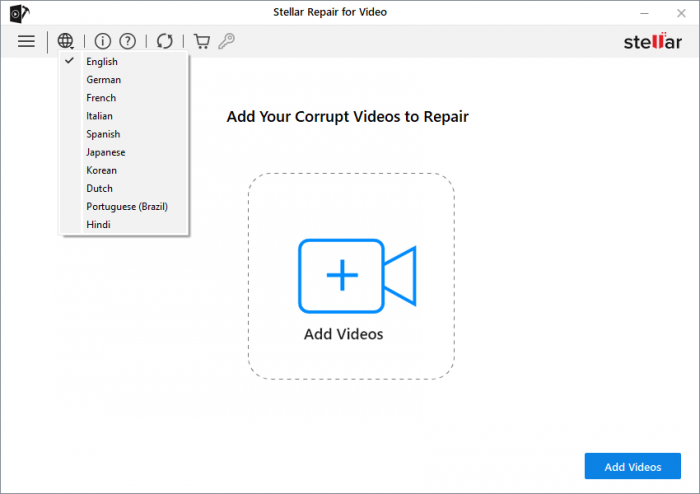Screen dimensions: 700x494
Task: Select Portuguese (Brazil) language
Action: [126, 206]
